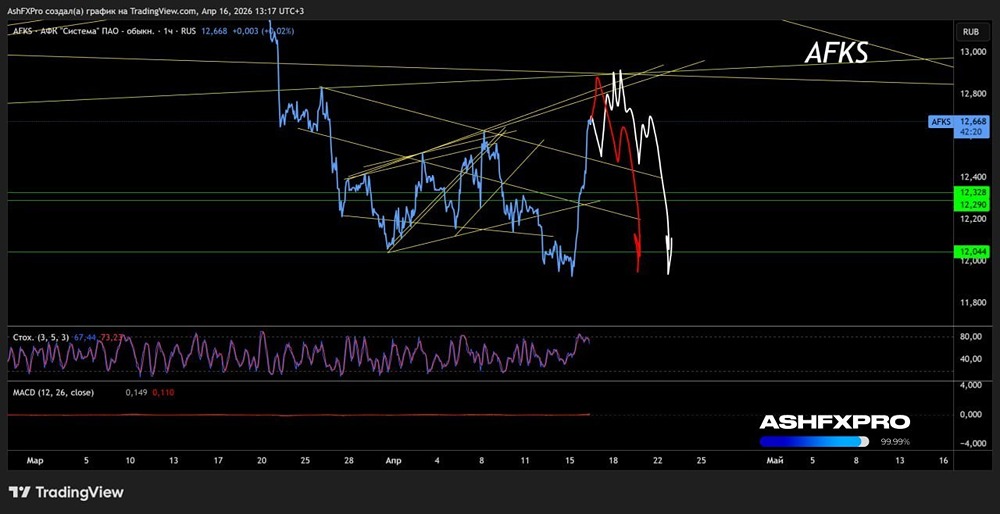Click the 18 date label on time axis
The image size is (1000, 514).
613,460
